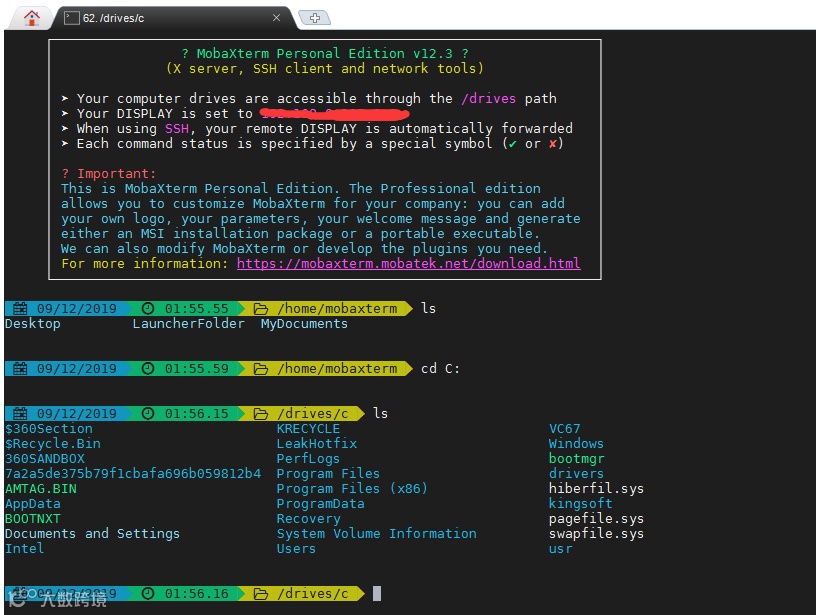Screen dimensions: 816x615
Task: Click the calendar icon on the first prompt line
Action: tap(20, 309)
